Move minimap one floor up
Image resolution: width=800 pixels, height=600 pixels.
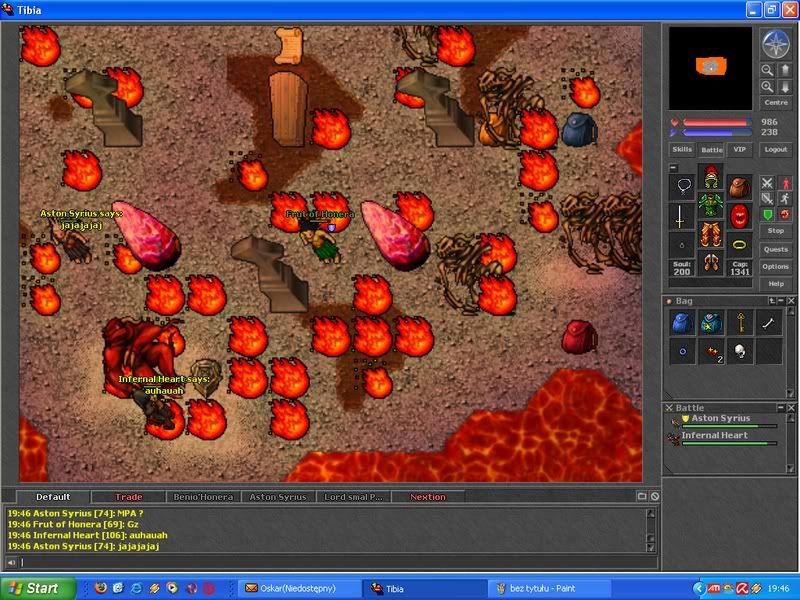tap(785, 70)
